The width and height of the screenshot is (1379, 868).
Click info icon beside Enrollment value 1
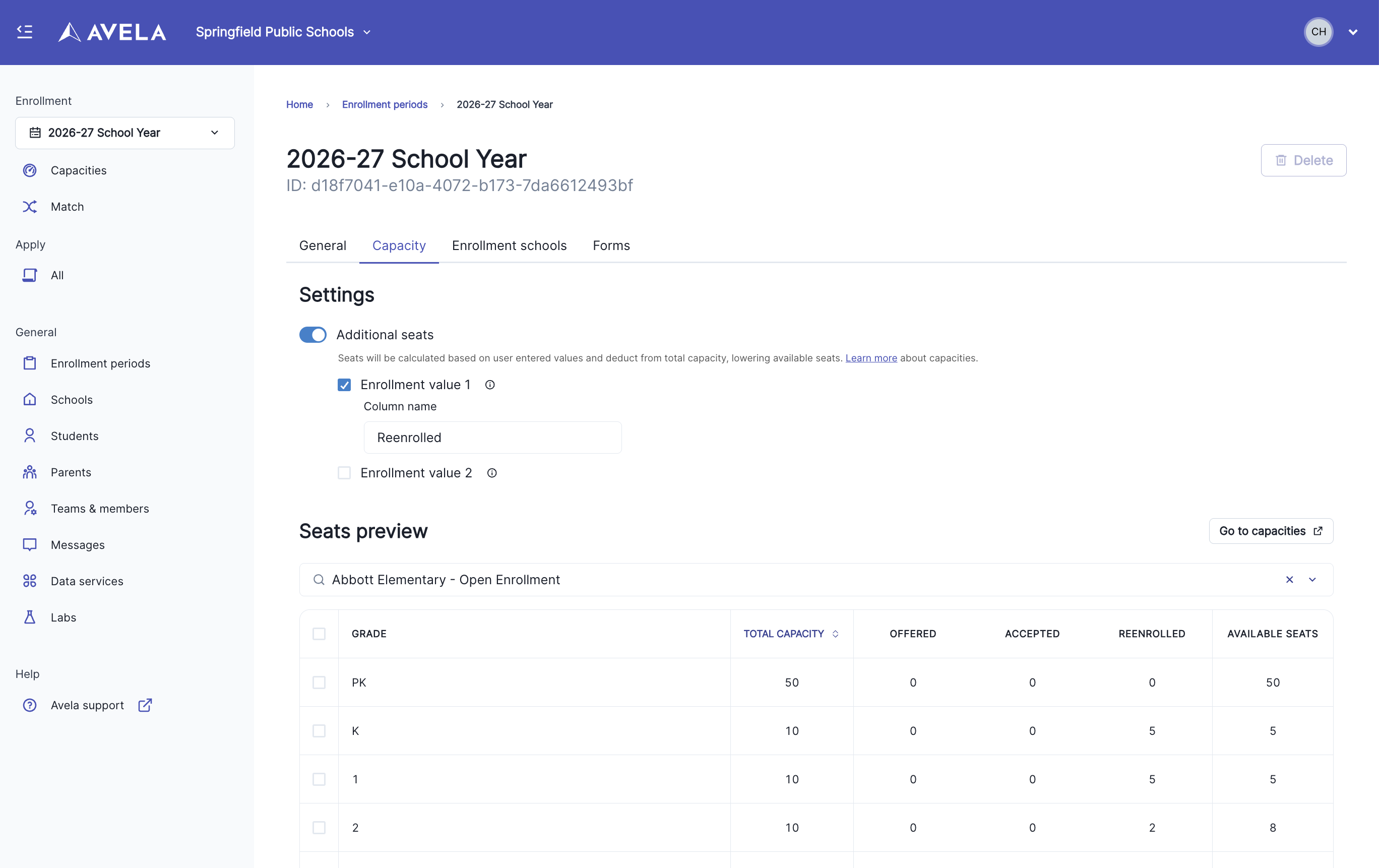click(x=489, y=385)
